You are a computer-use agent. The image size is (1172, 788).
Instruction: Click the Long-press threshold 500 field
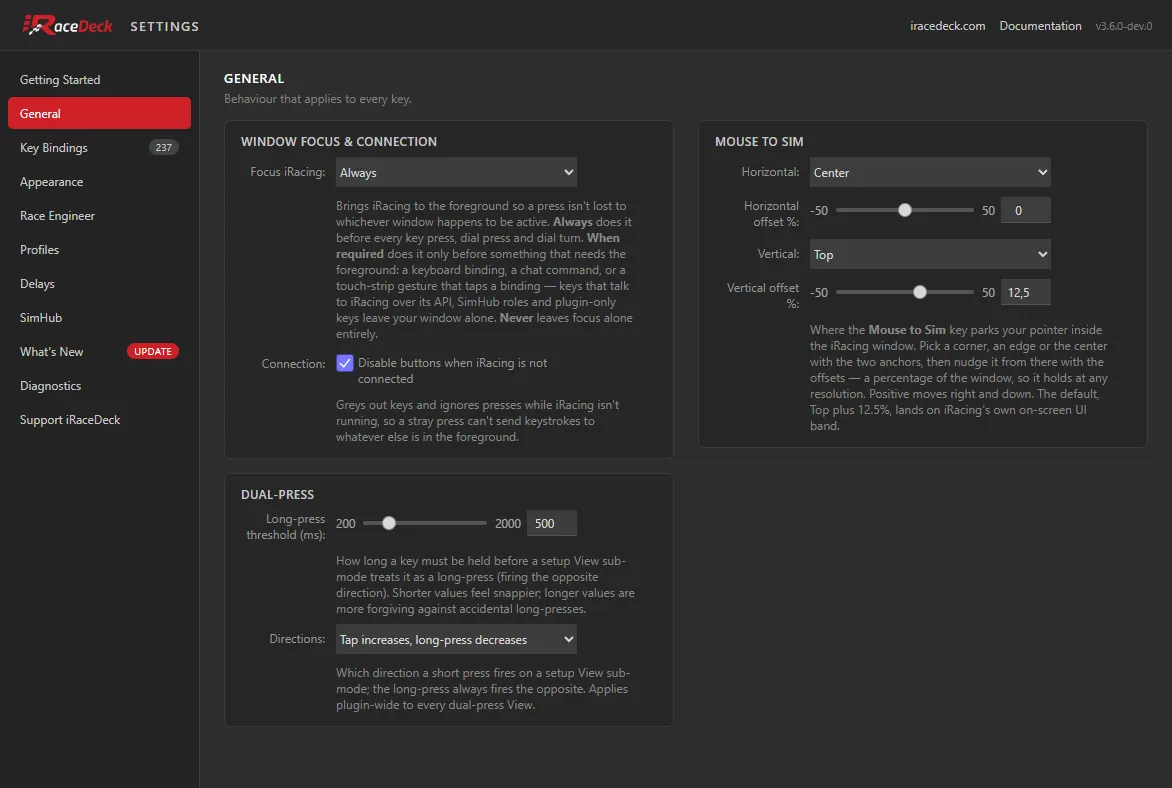552,523
